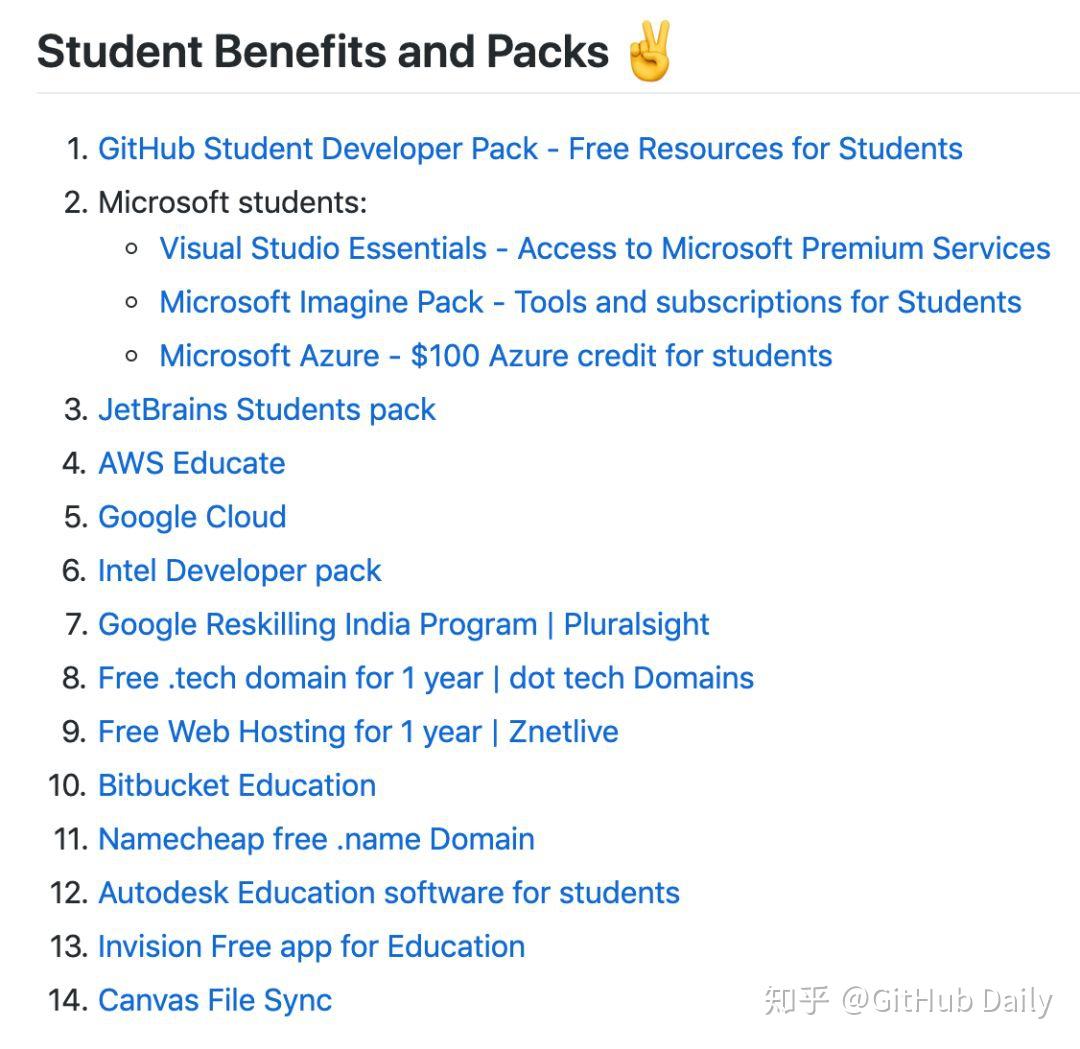Open Intel Developer pack link

[240, 571]
